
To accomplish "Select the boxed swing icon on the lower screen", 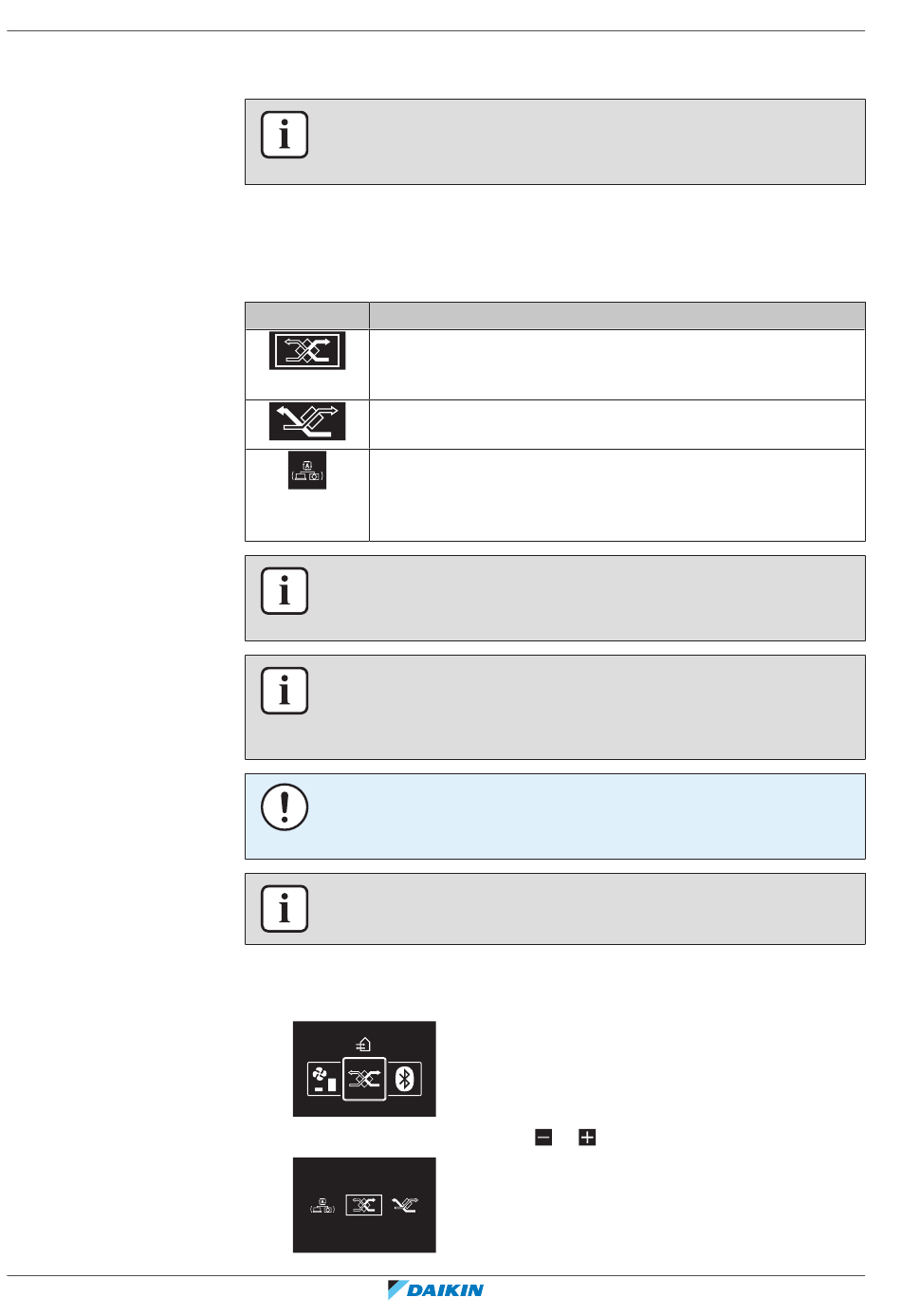I will pos(364,1205).
